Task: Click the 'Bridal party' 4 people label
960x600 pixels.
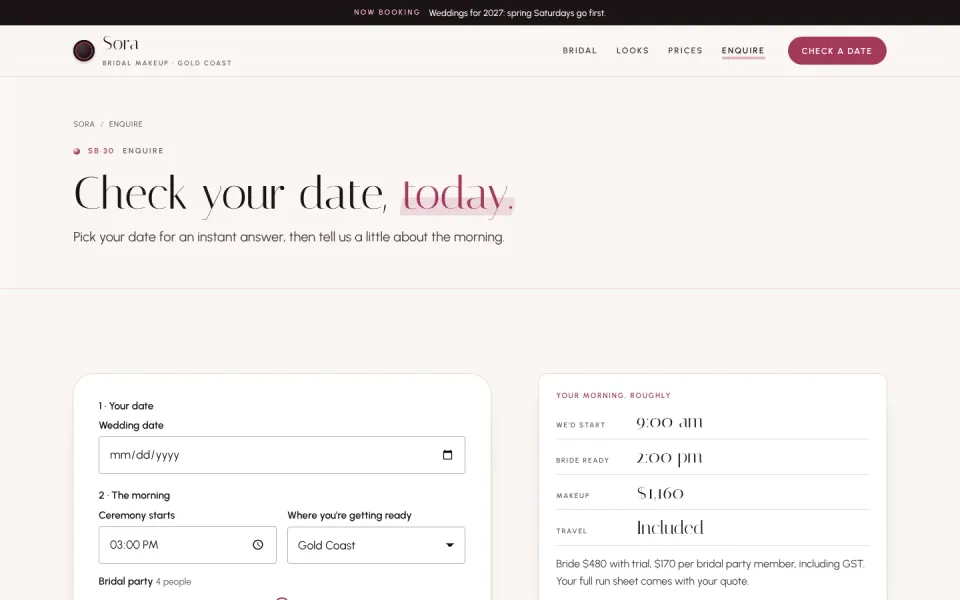Action: 145,582
